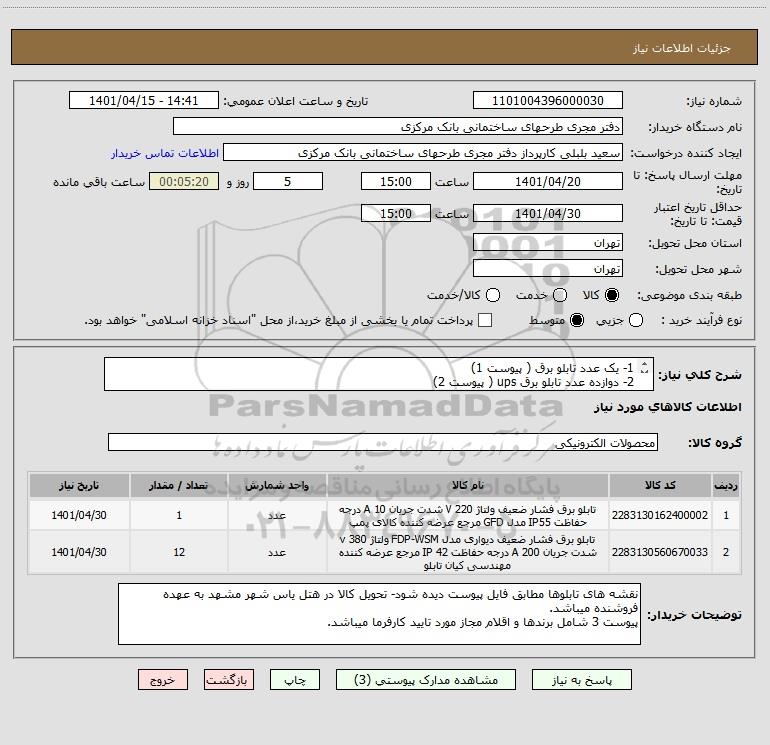Click the ردیف column header
Viewport: 770px width, 745px height.
tap(726, 485)
